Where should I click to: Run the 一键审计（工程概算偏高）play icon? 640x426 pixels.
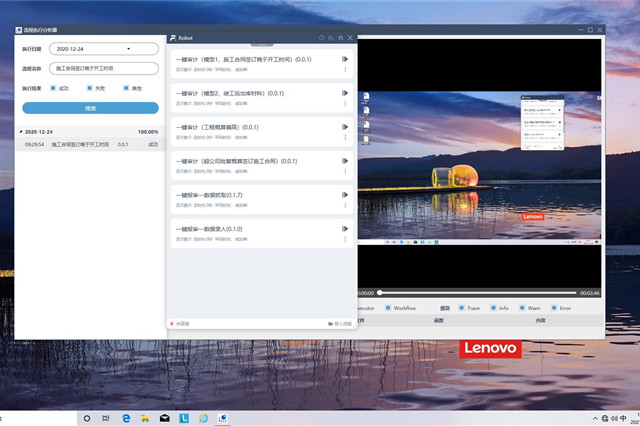click(345, 127)
